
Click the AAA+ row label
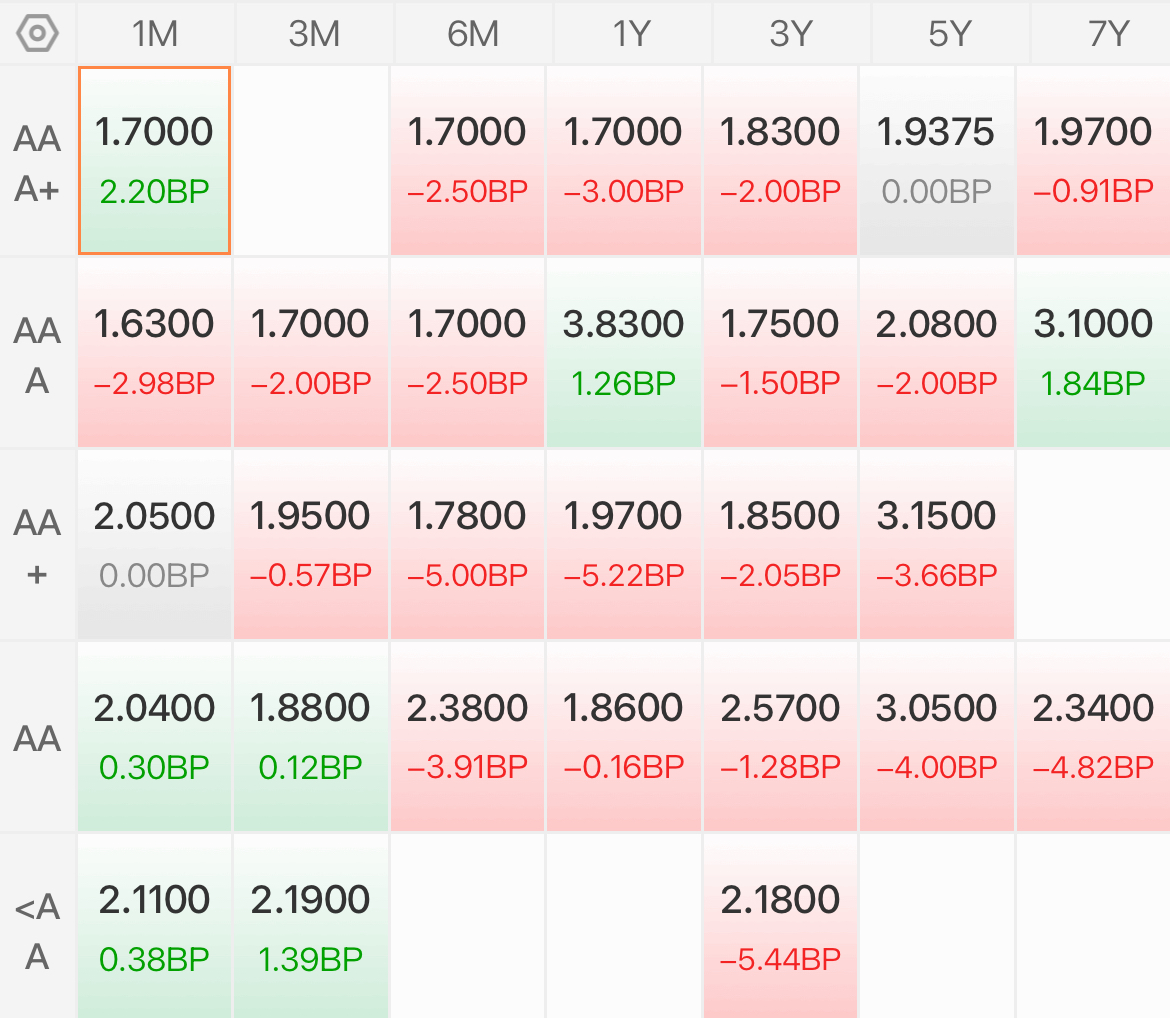click(x=37, y=161)
